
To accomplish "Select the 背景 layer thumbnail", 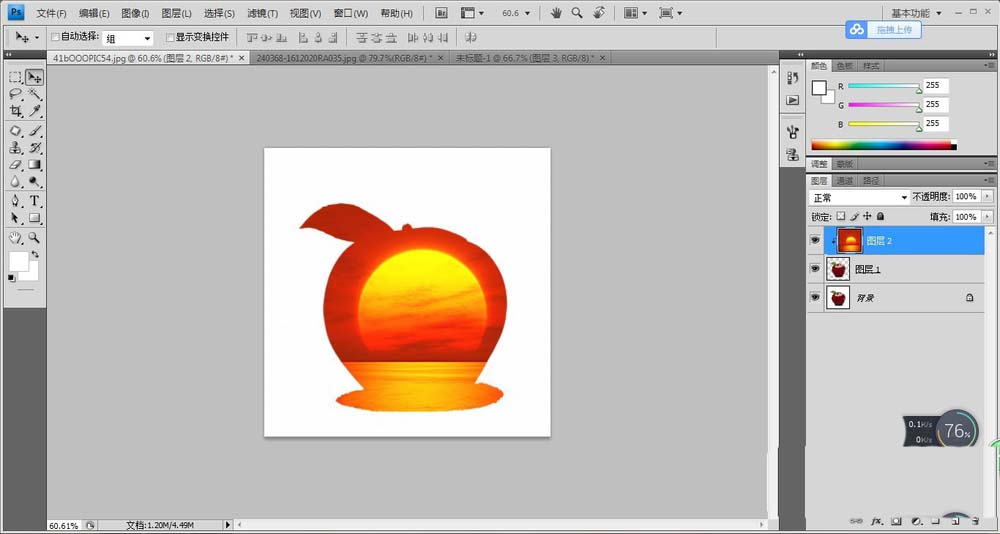I will tap(838, 298).
